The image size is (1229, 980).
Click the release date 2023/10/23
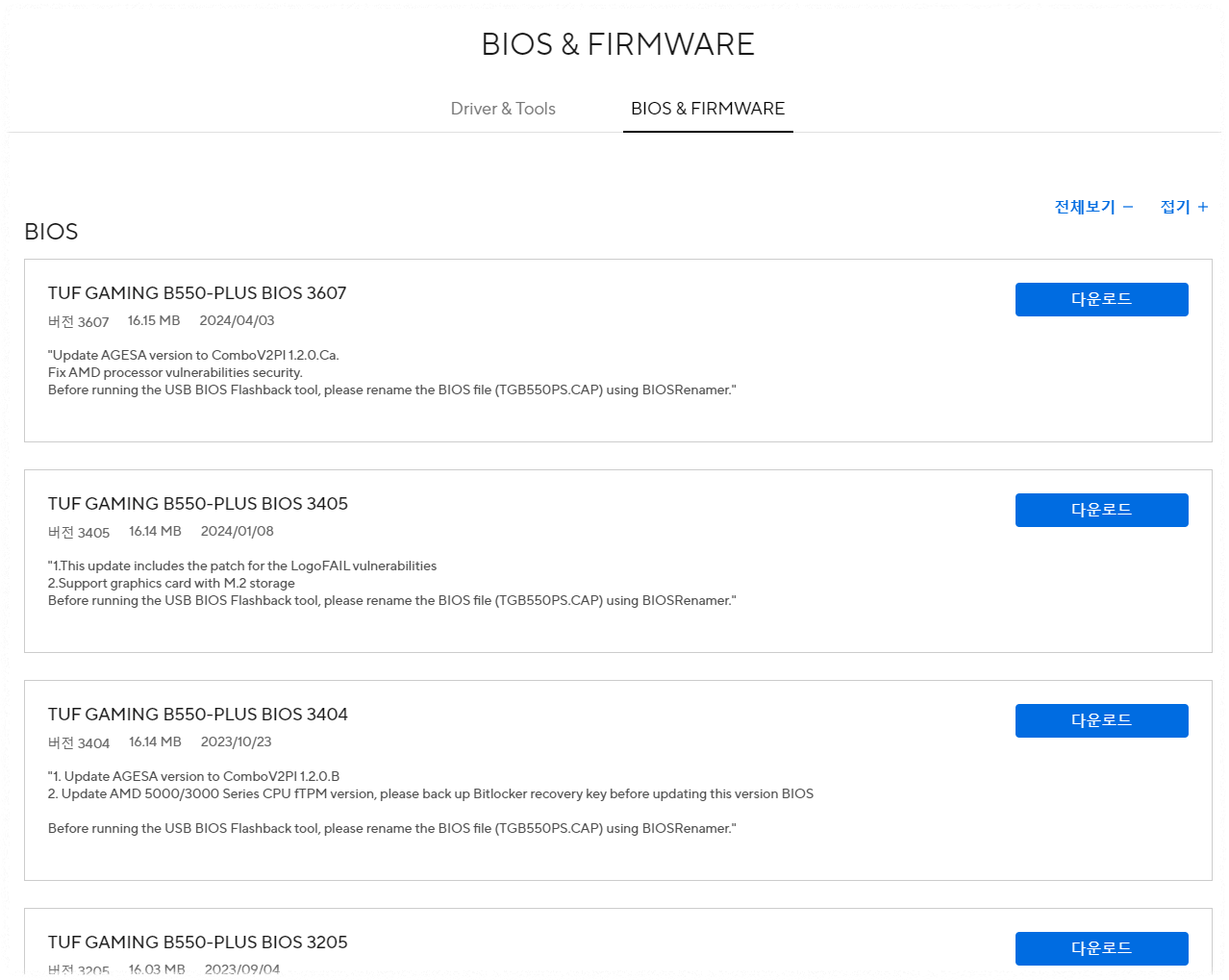pyautogui.click(x=237, y=741)
